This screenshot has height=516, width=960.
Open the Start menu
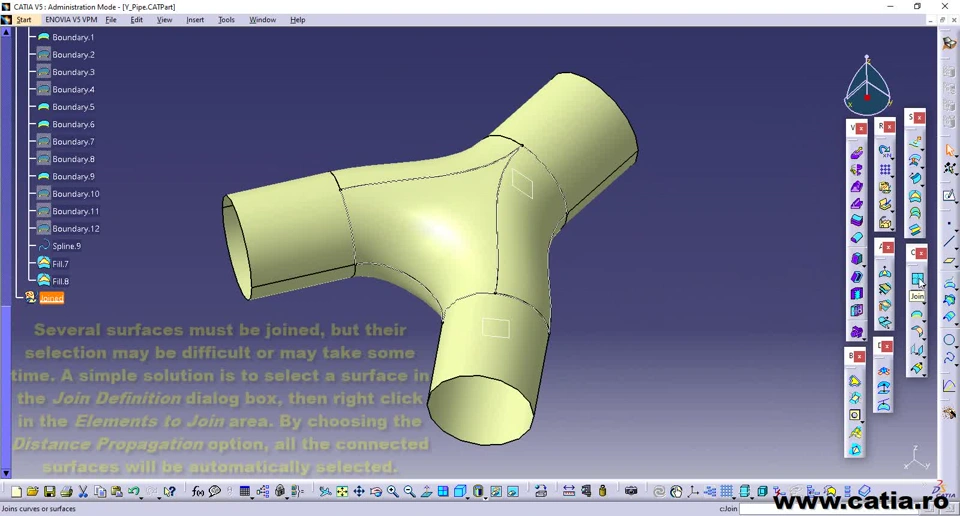point(24,20)
